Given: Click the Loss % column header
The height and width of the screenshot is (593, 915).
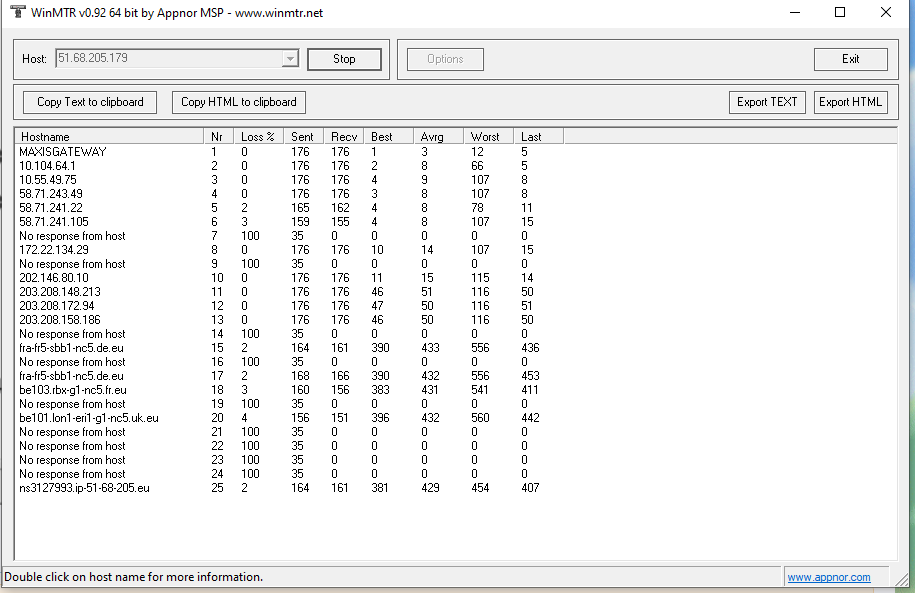Looking at the screenshot, I should pos(257,137).
